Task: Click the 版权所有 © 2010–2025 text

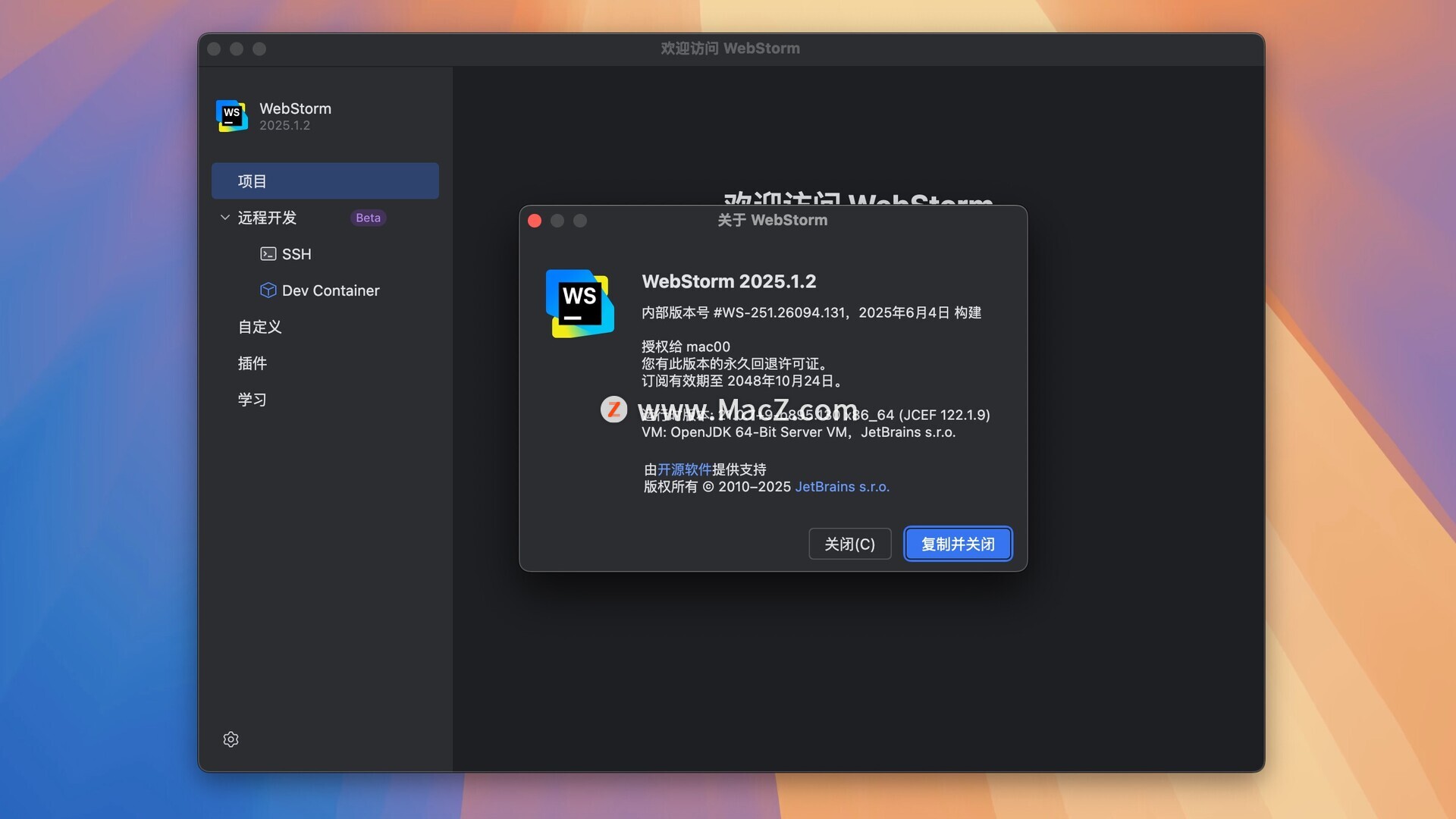Action: tap(717, 487)
